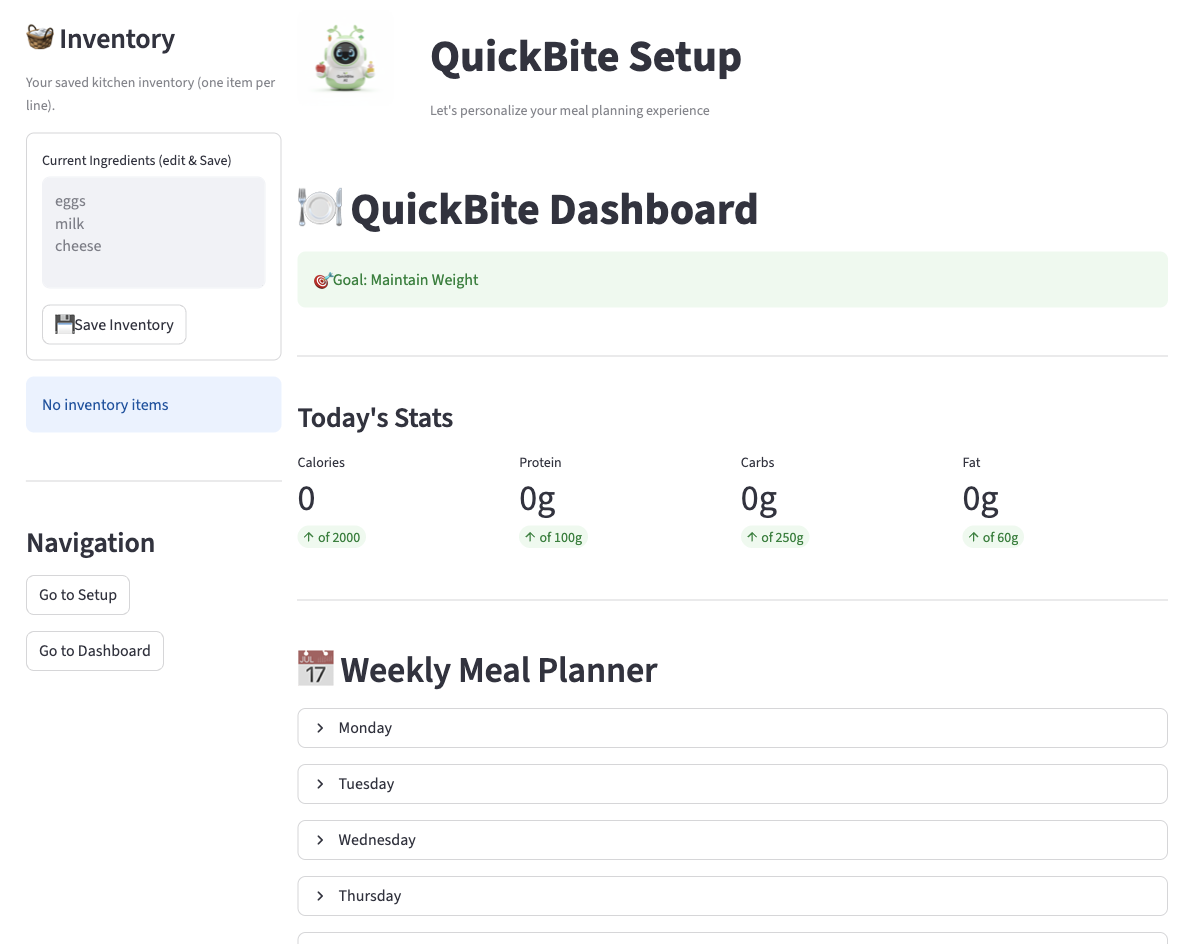1196x944 pixels.
Task: Open Go to Dashboard button
Action: click(95, 650)
